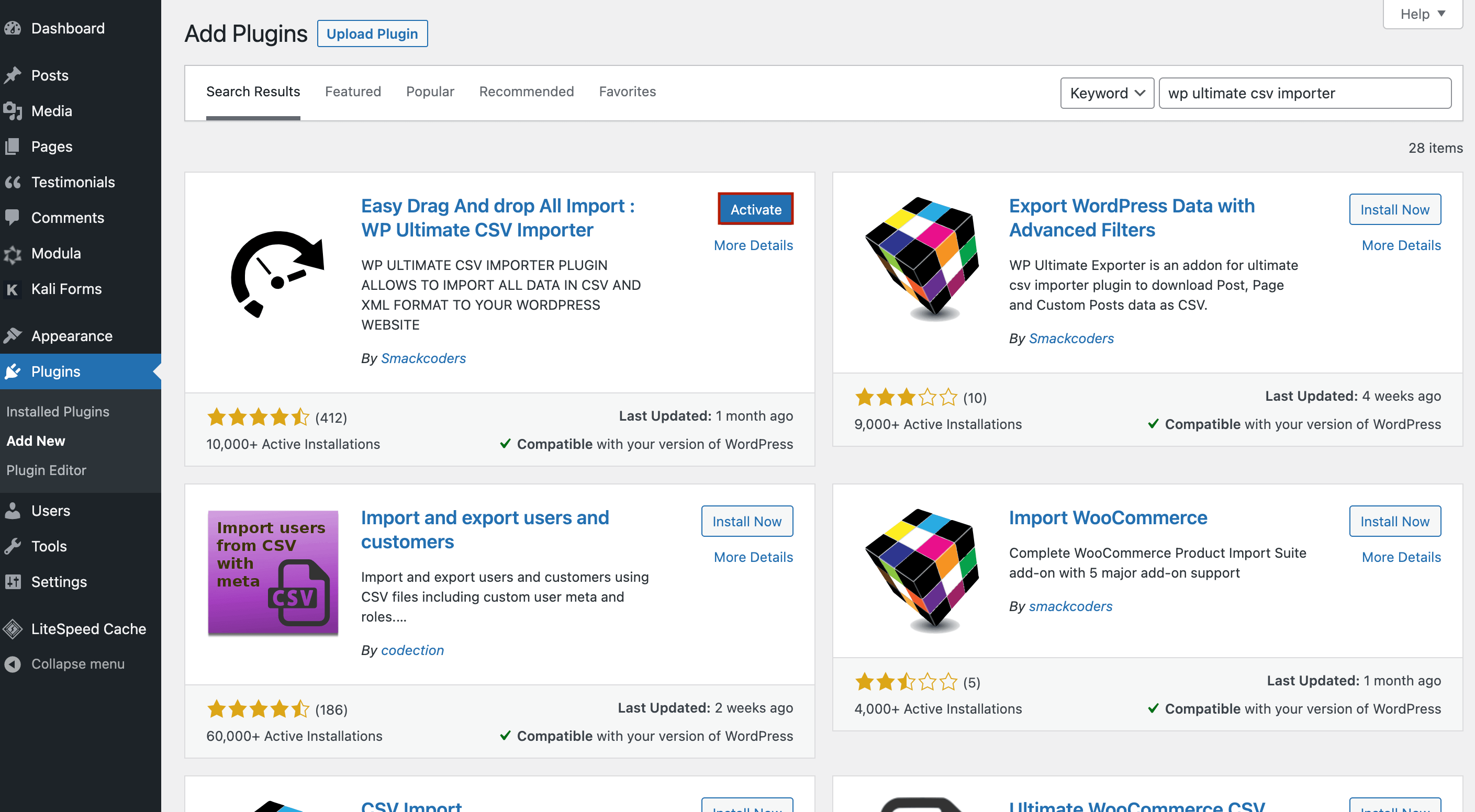Click the Users person icon
1475x812 pixels.
point(13,511)
